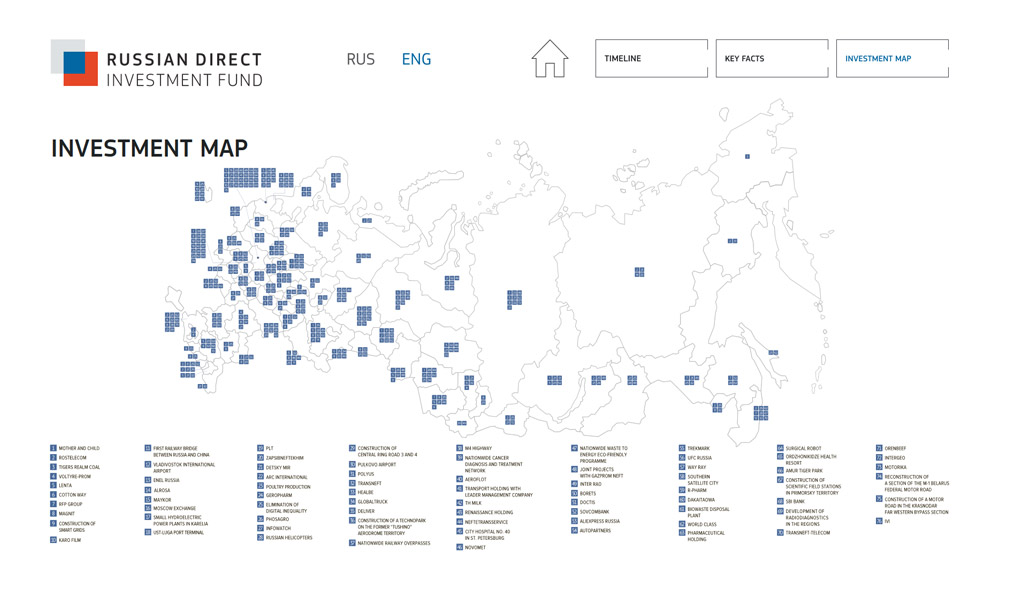The width and height of the screenshot is (1009, 606).
Task: Click legend number box for Enel Russia
Action: pos(148,480)
